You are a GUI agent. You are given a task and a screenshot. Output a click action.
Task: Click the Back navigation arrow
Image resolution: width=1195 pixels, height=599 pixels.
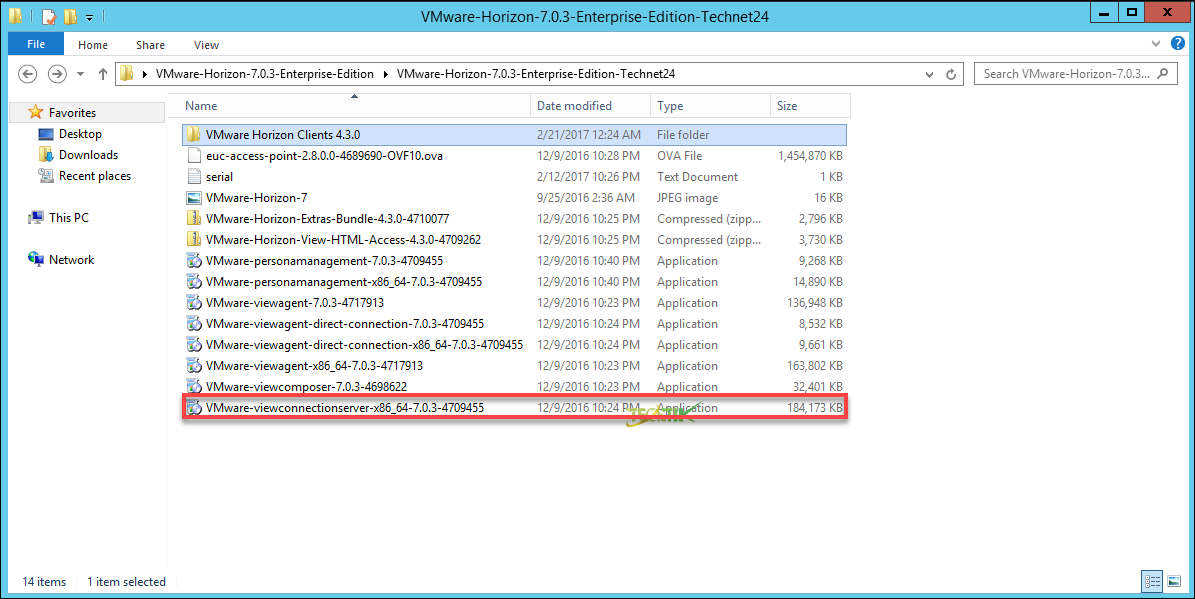(x=27, y=74)
